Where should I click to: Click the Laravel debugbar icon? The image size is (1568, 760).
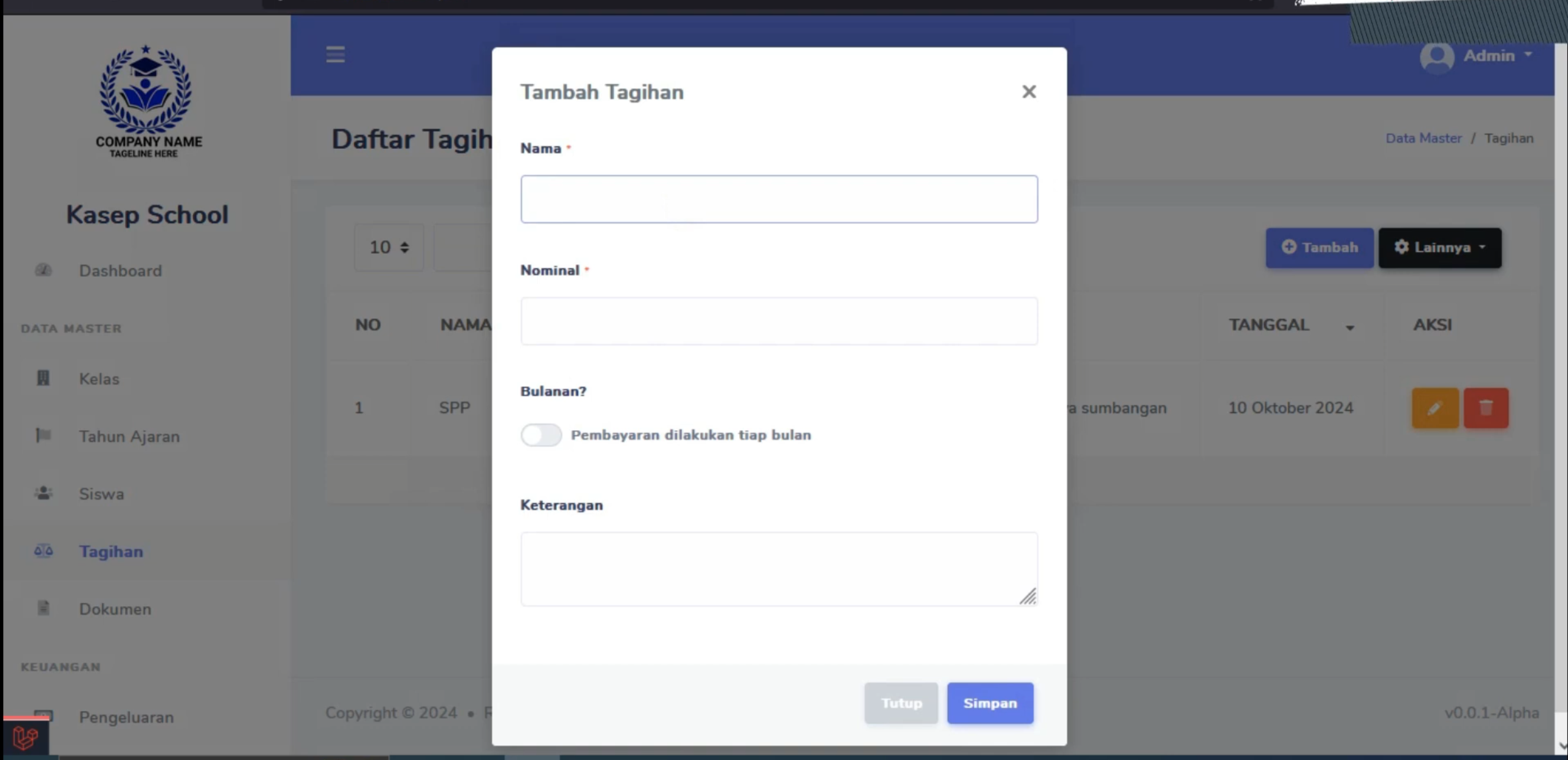(x=25, y=737)
